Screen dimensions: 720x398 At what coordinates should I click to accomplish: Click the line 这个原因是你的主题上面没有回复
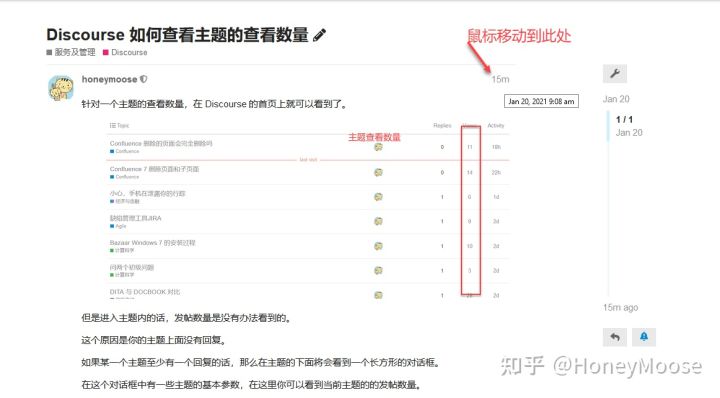click(x=154, y=340)
